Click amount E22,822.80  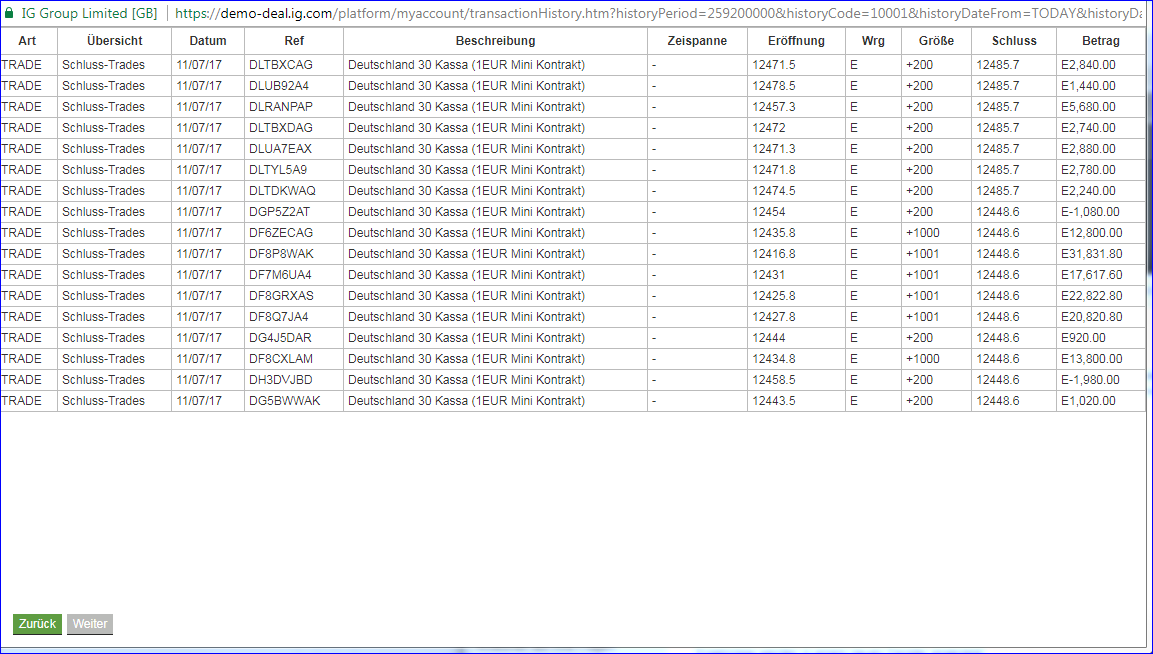(1092, 296)
